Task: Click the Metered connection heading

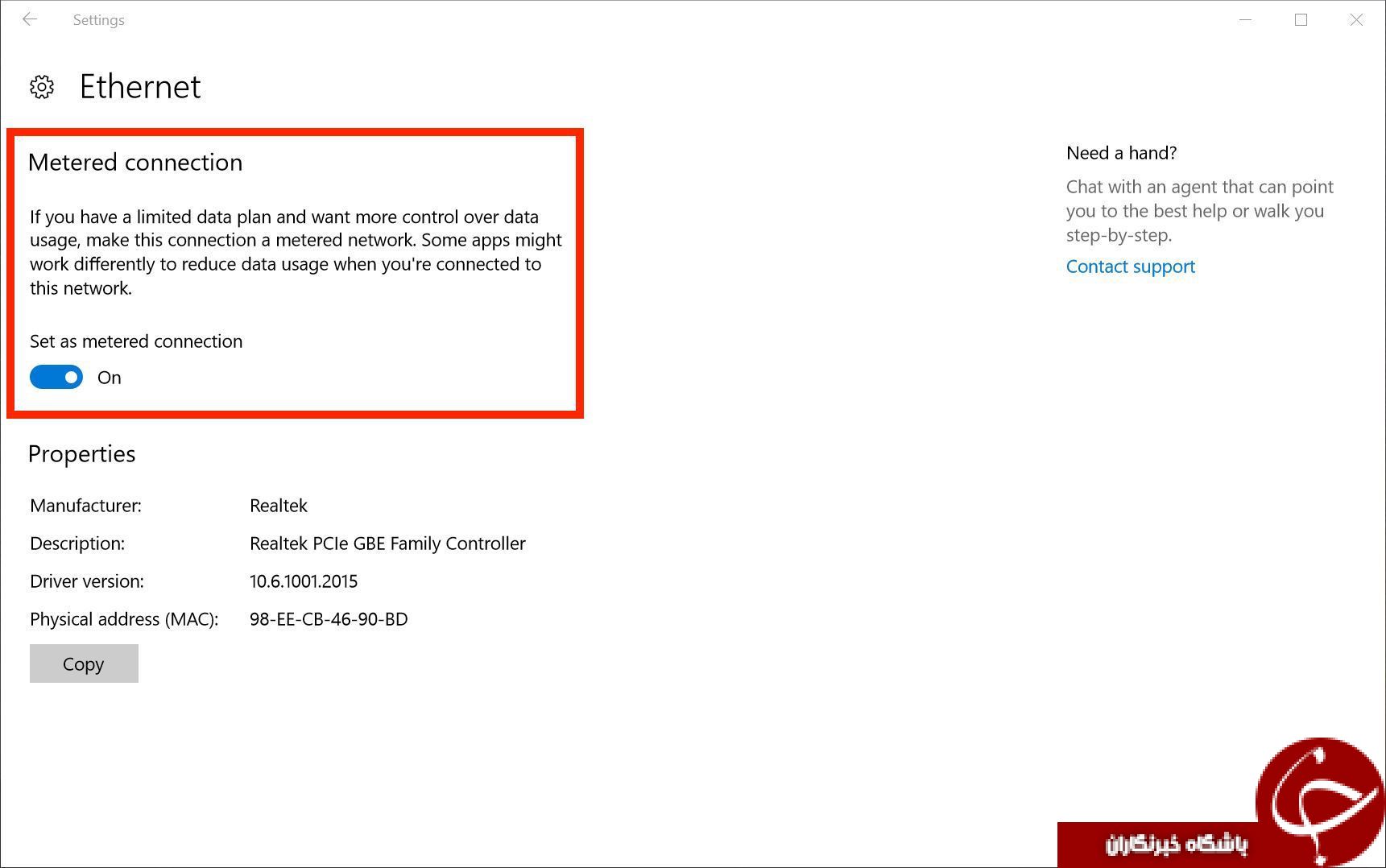Action: coord(135,163)
